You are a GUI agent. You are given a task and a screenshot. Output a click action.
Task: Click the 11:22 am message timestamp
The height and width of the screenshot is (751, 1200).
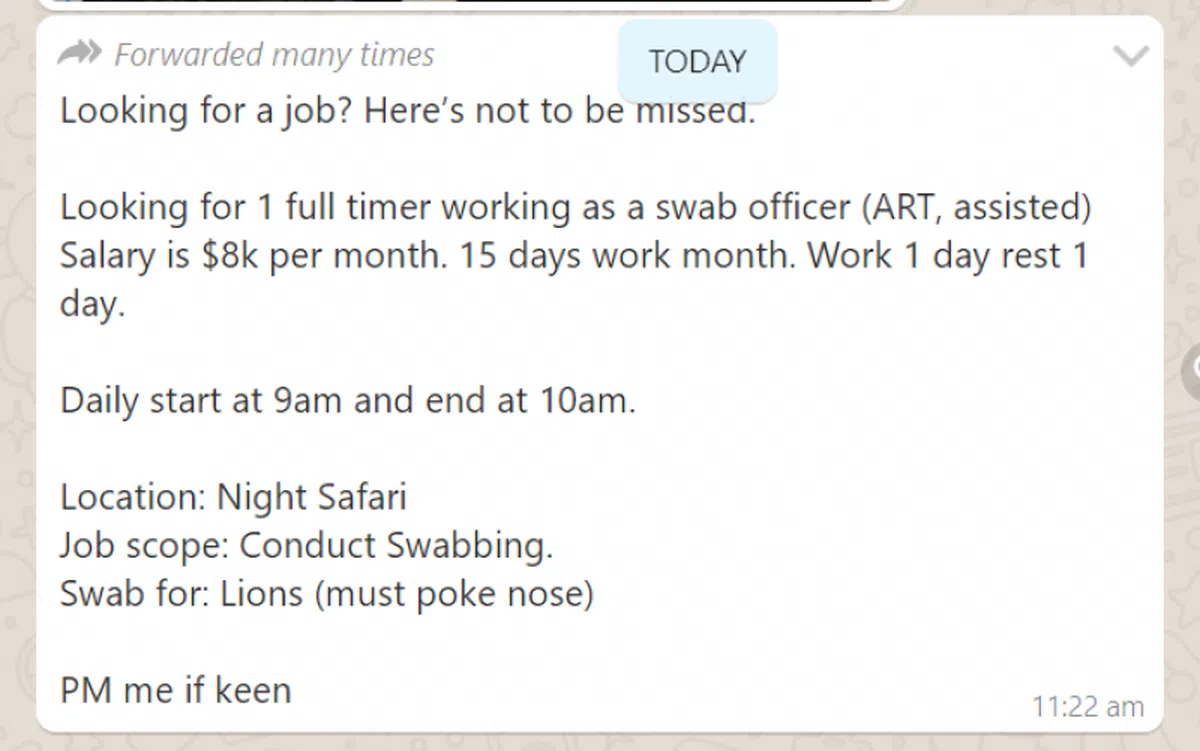(x=1087, y=706)
